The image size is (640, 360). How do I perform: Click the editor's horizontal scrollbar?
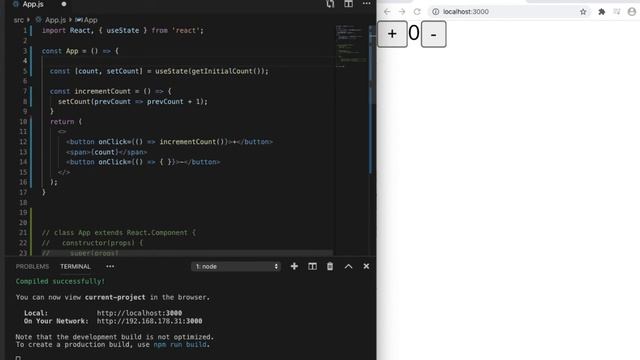click(x=187, y=253)
